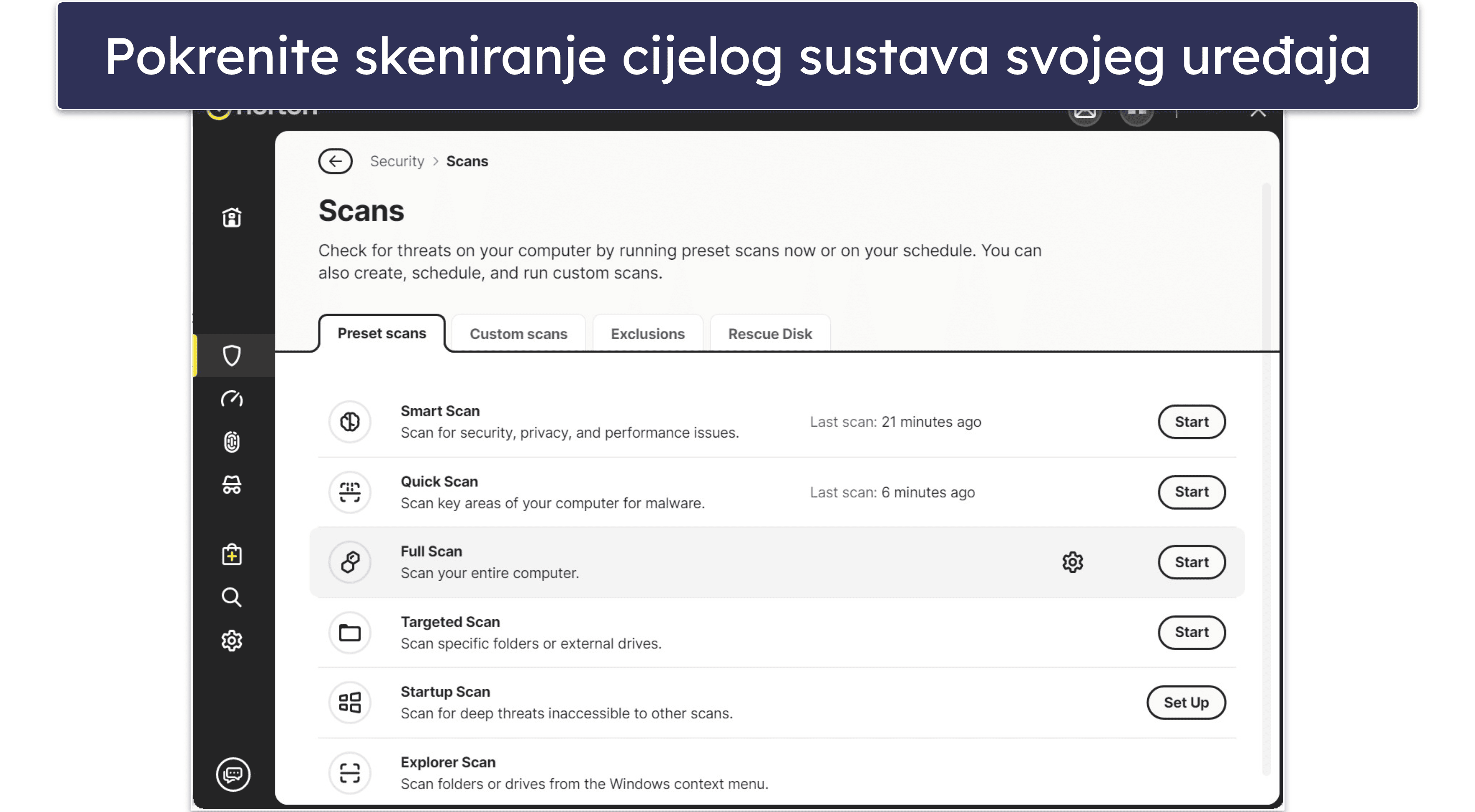The image size is (1475, 812).
Task: Click "Last scan: 21 minutes ago" text
Action: [x=896, y=422]
